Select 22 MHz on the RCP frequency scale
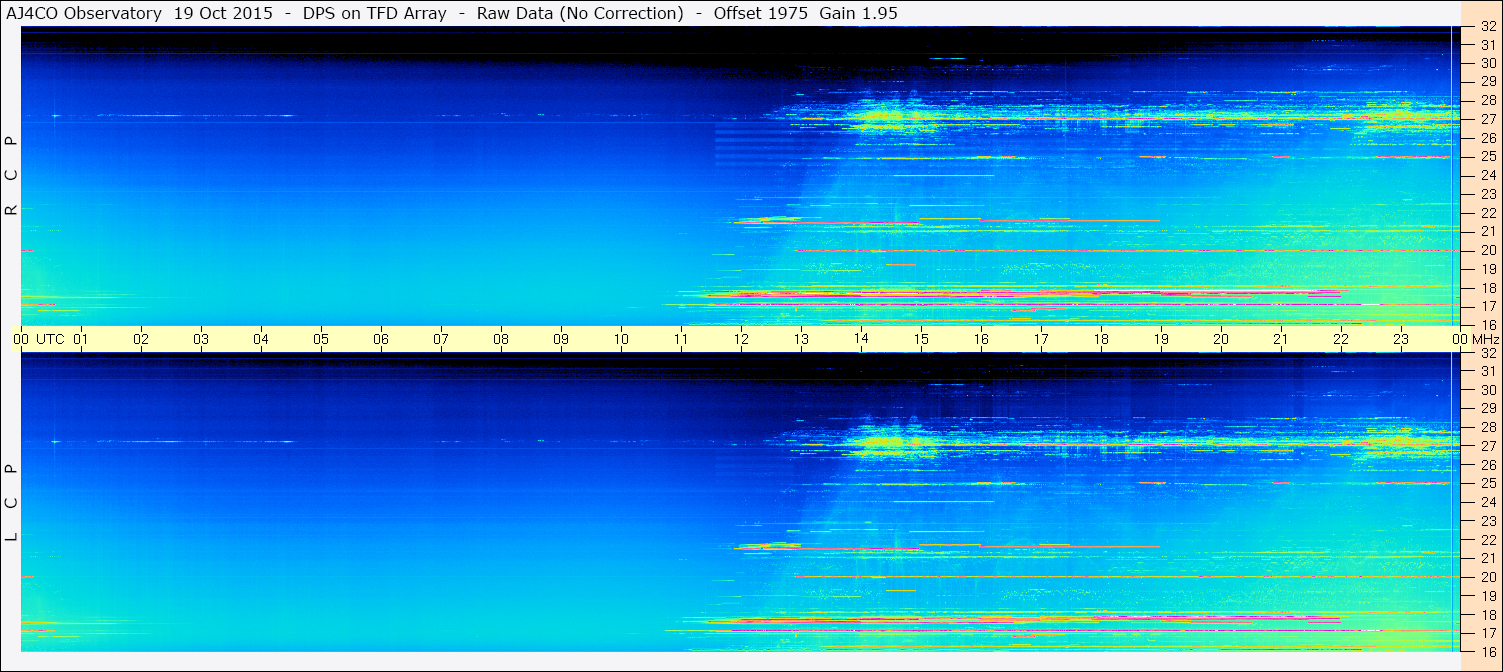Image resolution: width=1503 pixels, height=672 pixels. 1487,213
